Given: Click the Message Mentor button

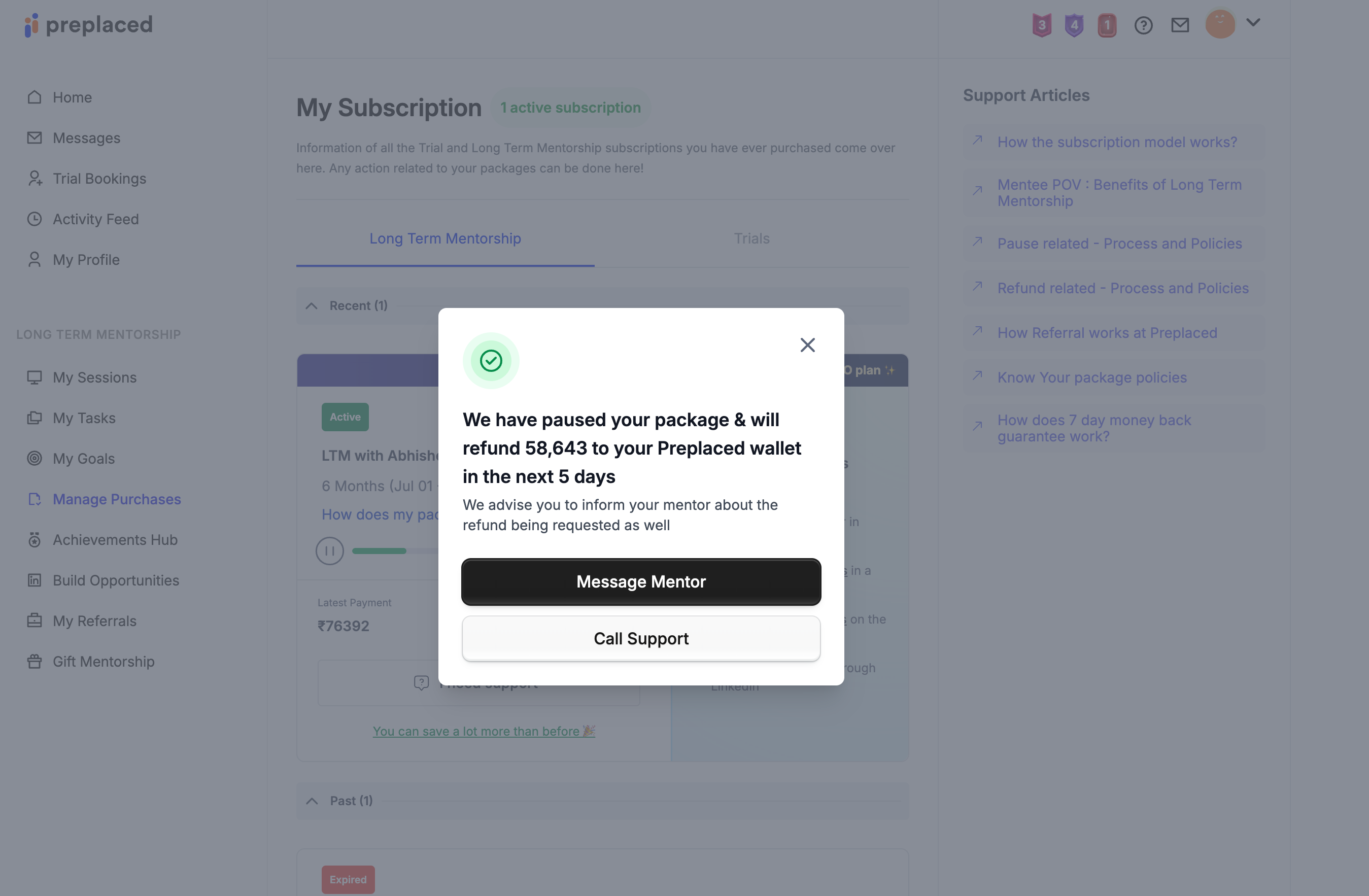Looking at the screenshot, I should [641, 581].
